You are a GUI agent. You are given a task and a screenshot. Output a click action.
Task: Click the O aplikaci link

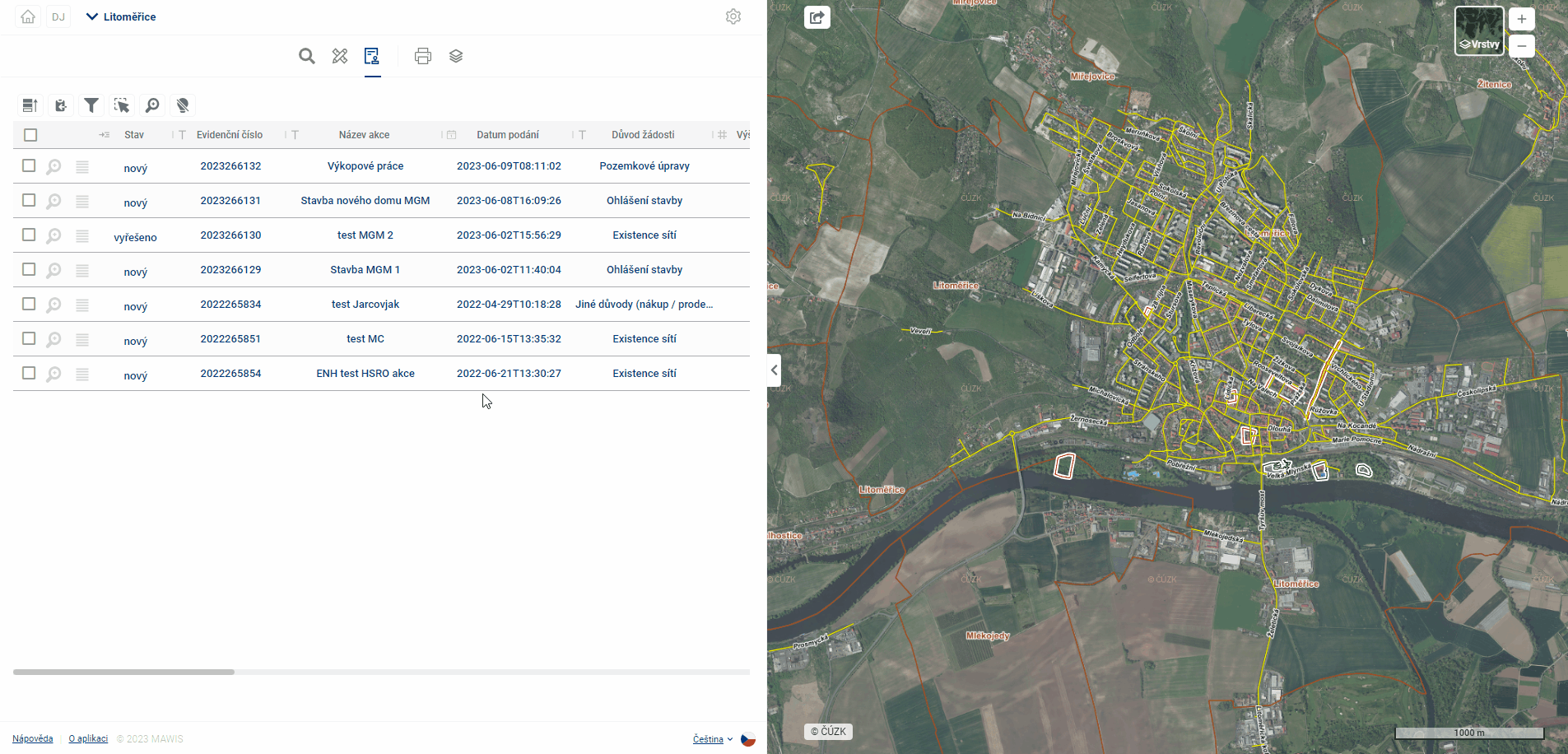88,738
